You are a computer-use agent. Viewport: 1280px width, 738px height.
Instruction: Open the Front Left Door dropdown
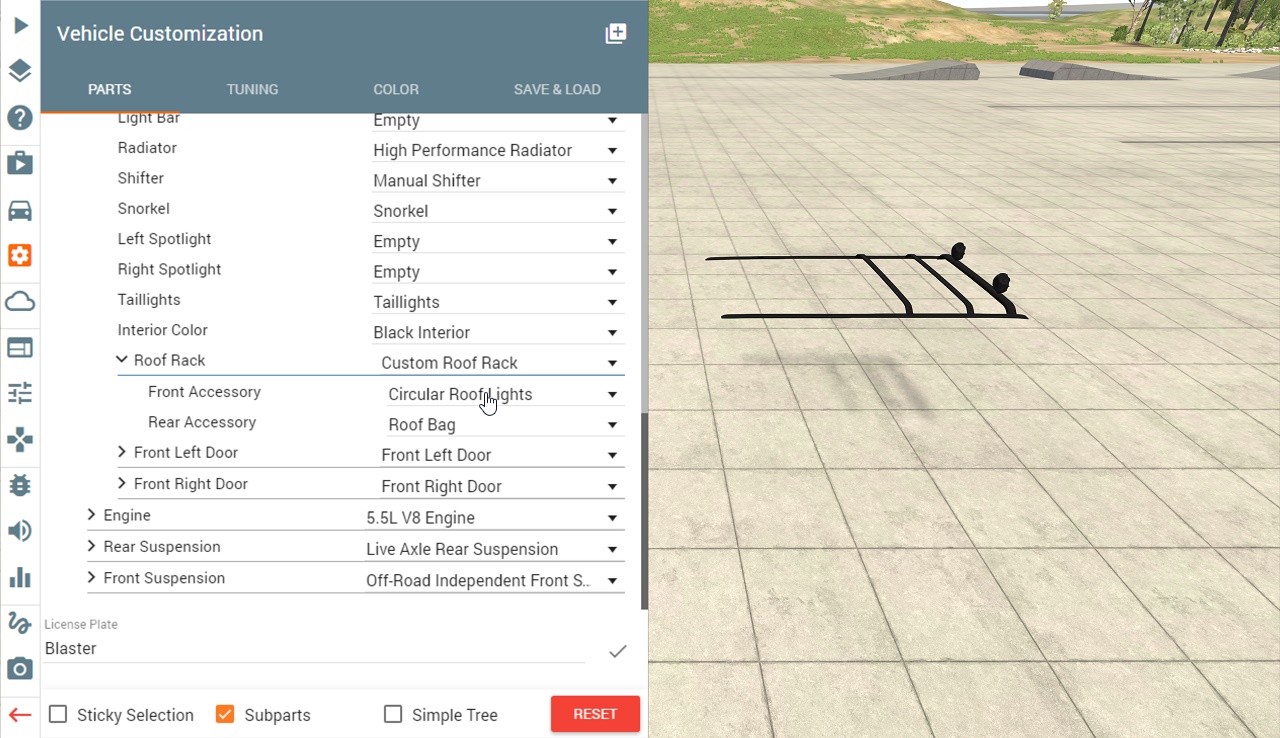(502, 455)
